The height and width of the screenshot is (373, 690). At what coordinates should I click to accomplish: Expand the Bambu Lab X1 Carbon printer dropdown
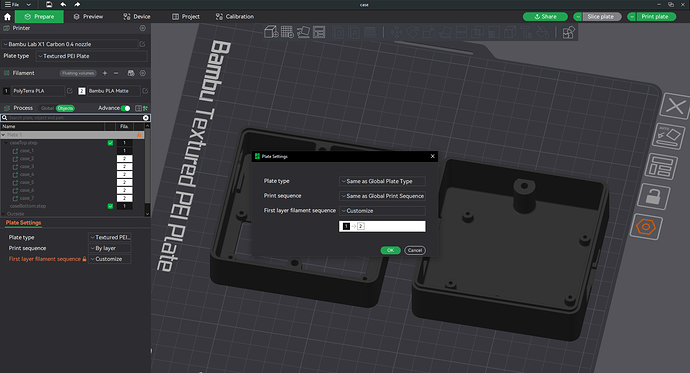[x=70, y=44]
